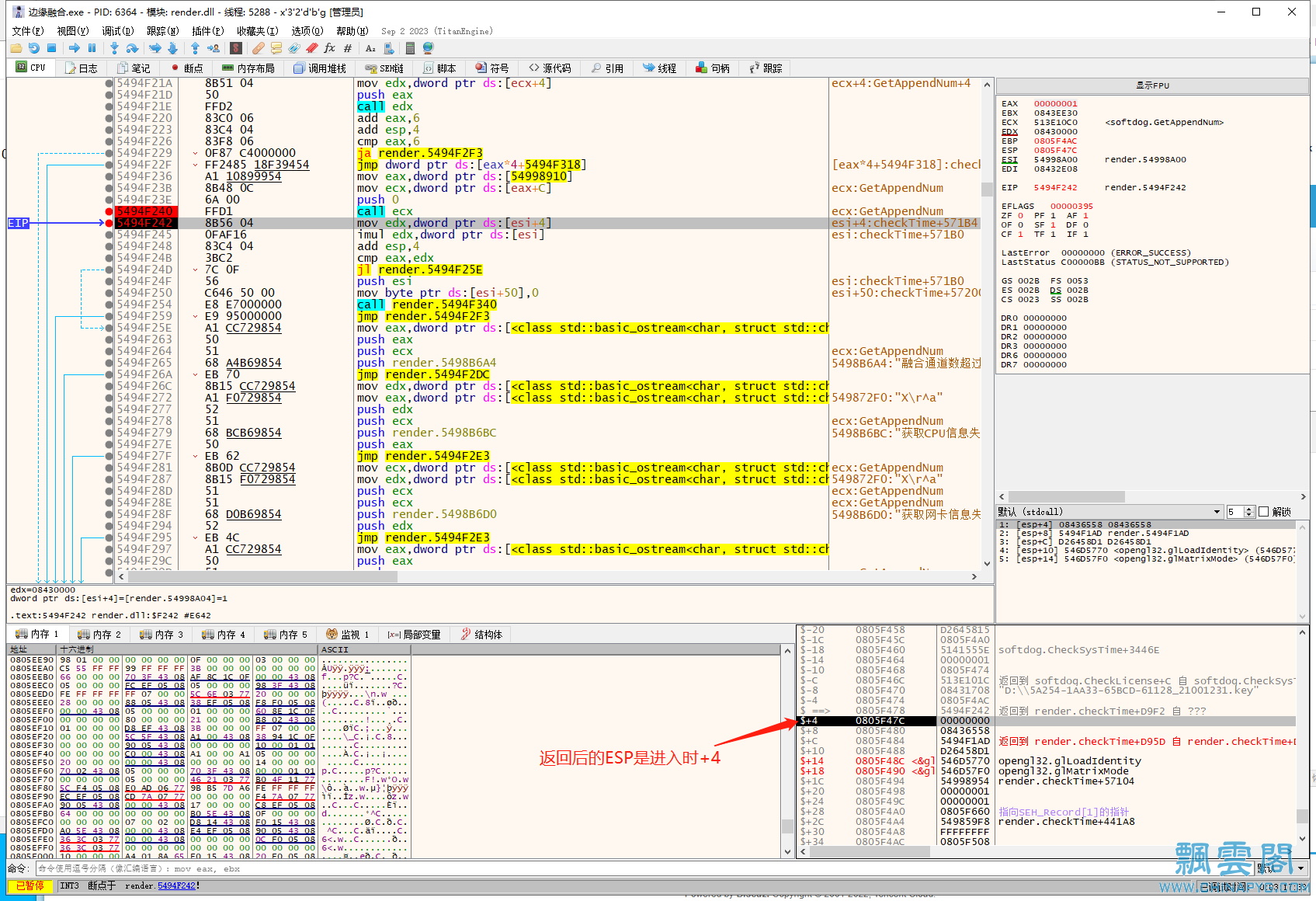This screenshot has width=1316, height=901.
Task: Click the 5494F242 link in status bar
Action: (176, 886)
